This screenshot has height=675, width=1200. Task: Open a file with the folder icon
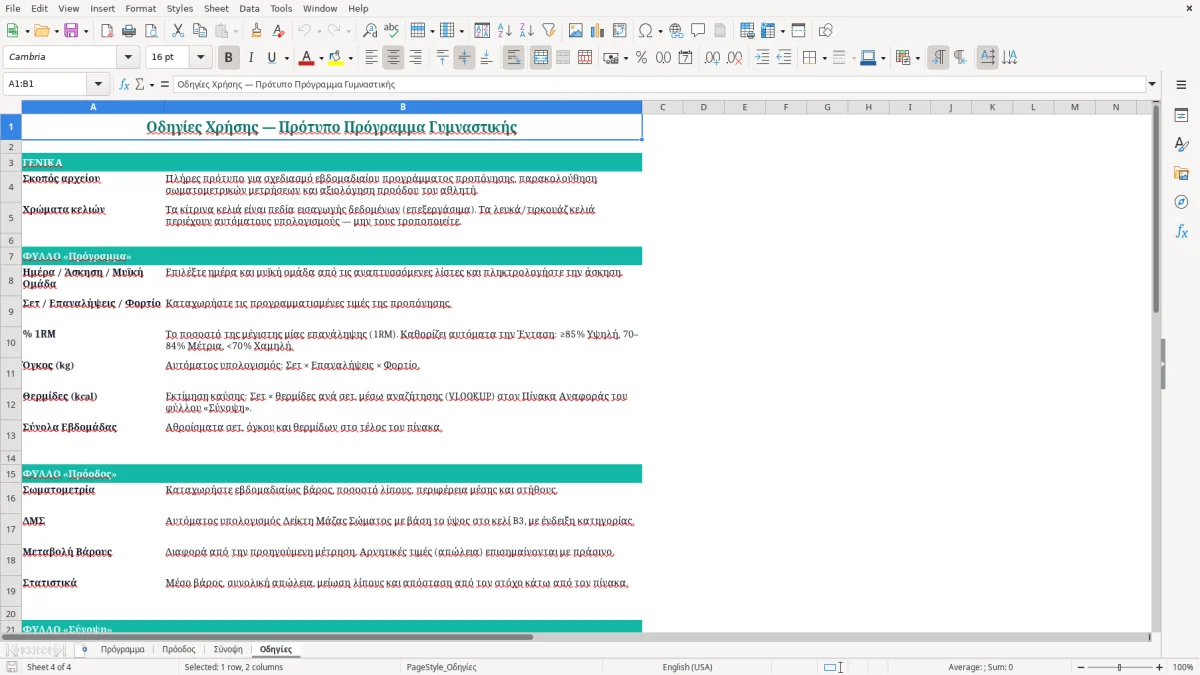coord(40,31)
